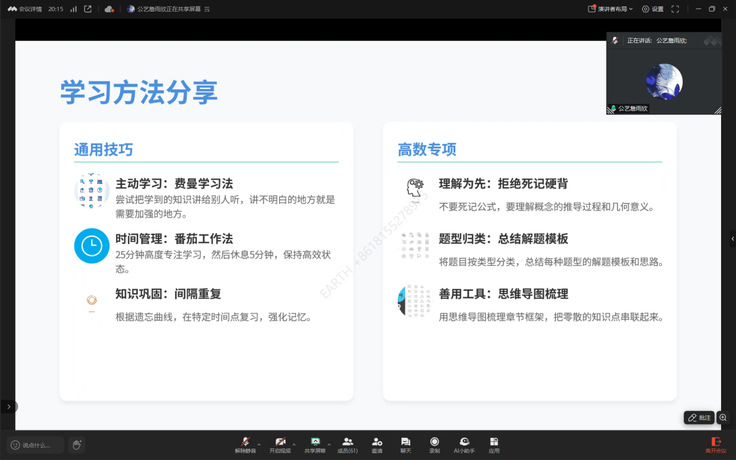This screenshot has height=460, width=736.
Task: Open the AI小助手 assistant
Action: click(464, 443)
